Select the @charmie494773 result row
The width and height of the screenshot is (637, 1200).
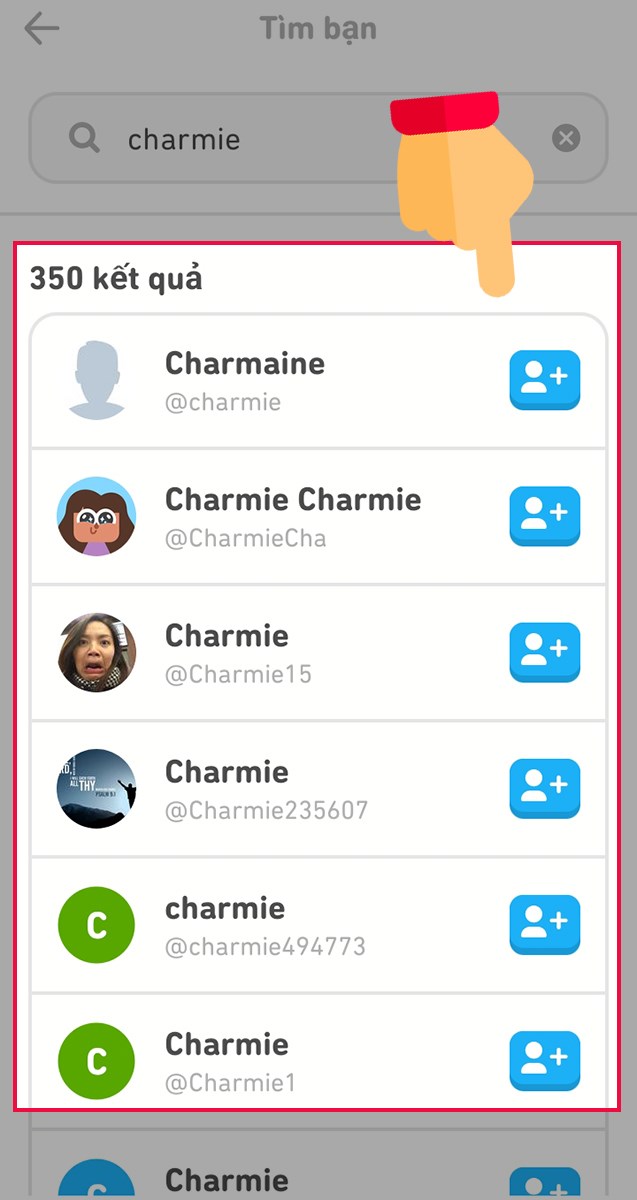(318, 925)
